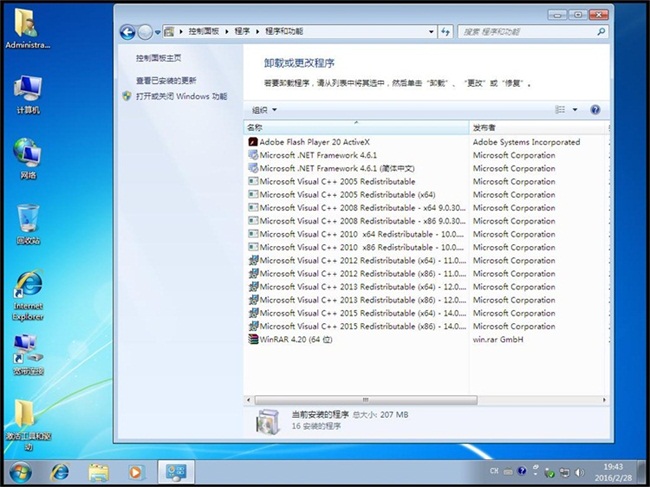Expand the address bar history dropdown

(x=431, y=31)
